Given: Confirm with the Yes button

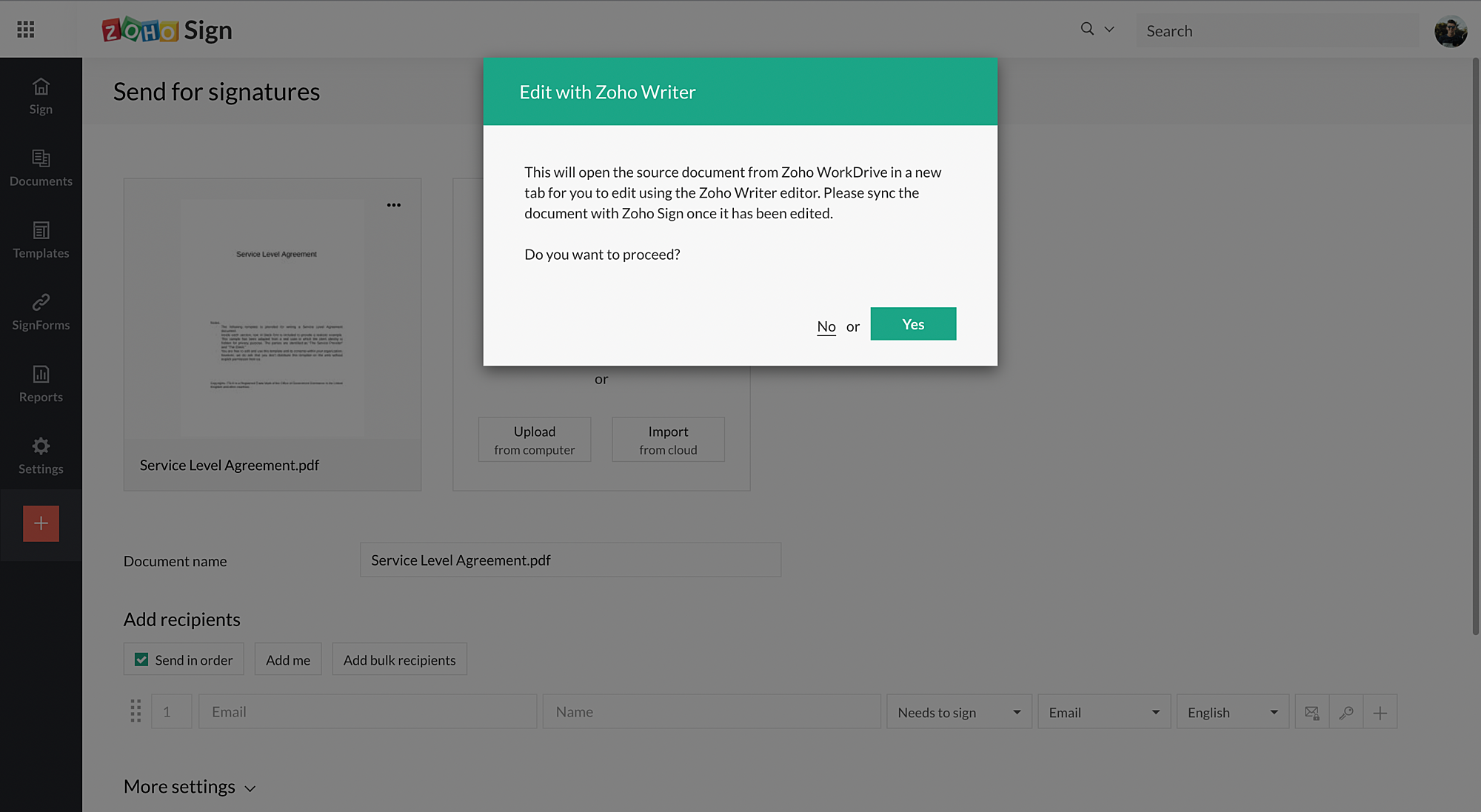Looking at the screenshot, I should [913, 324].
